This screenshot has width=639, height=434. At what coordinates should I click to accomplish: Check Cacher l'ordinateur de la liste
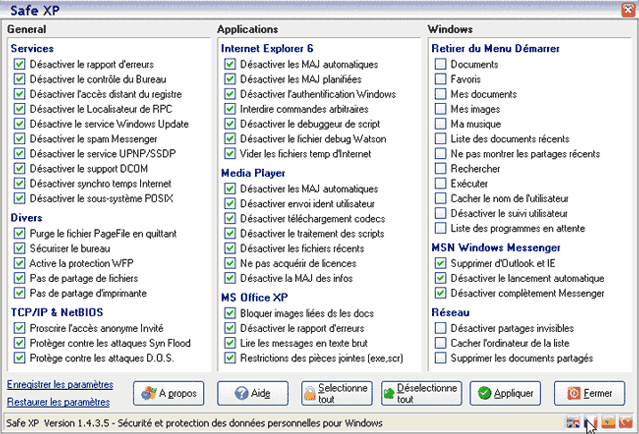pyautogui.click(x=441, y=343)
